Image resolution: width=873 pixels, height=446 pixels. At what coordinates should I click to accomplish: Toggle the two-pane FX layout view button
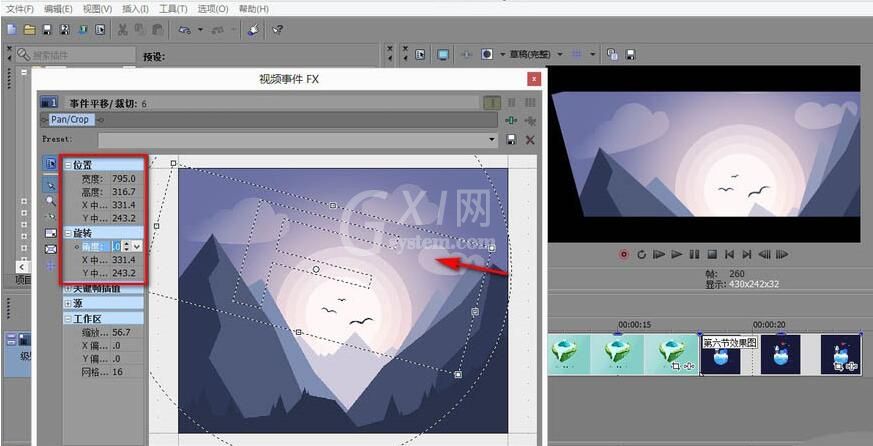click(x=512, y=102)
